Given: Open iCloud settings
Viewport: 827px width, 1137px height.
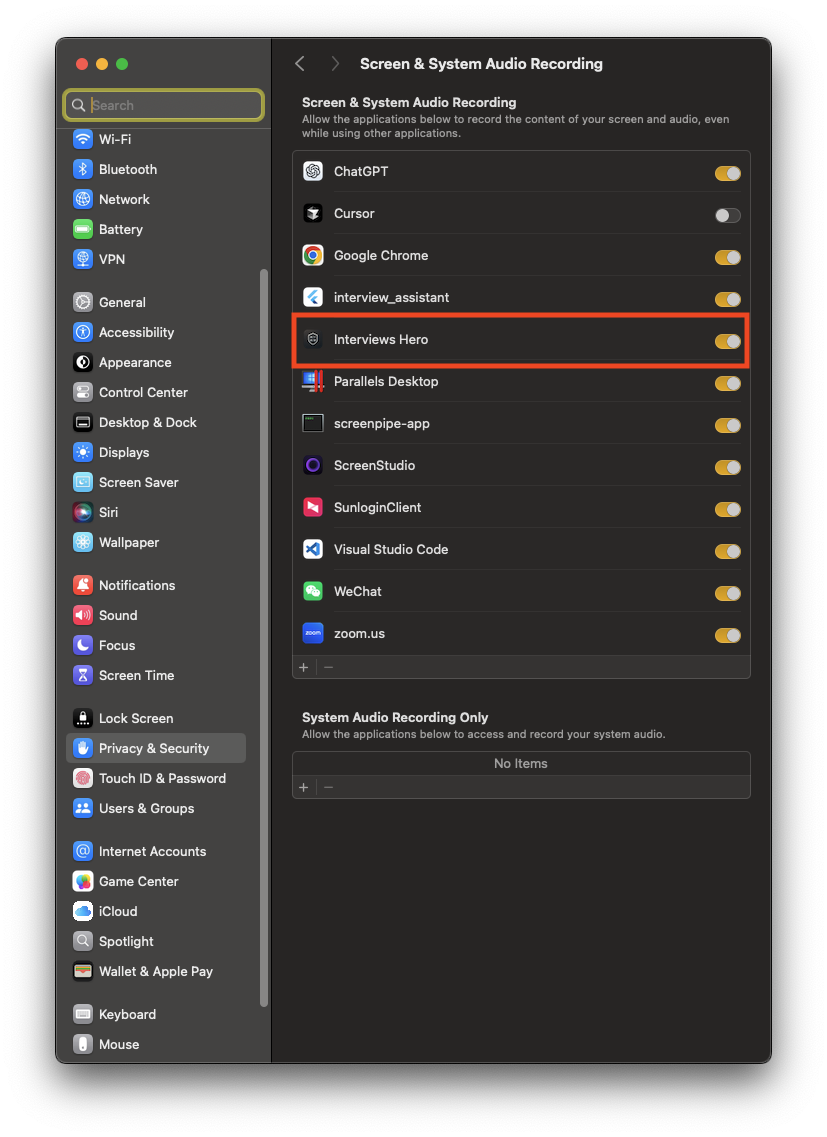Looking at the screenshot, I should click(x=156, y=911).
